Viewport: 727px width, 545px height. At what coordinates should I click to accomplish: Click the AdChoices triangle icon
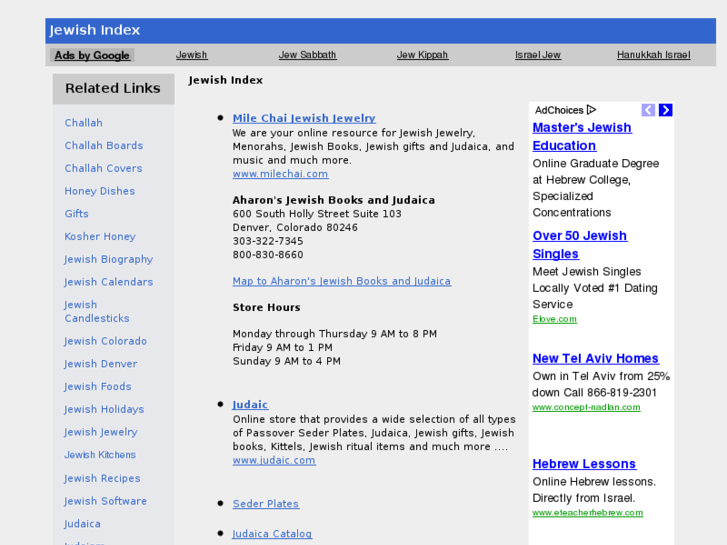coord(591,110)
